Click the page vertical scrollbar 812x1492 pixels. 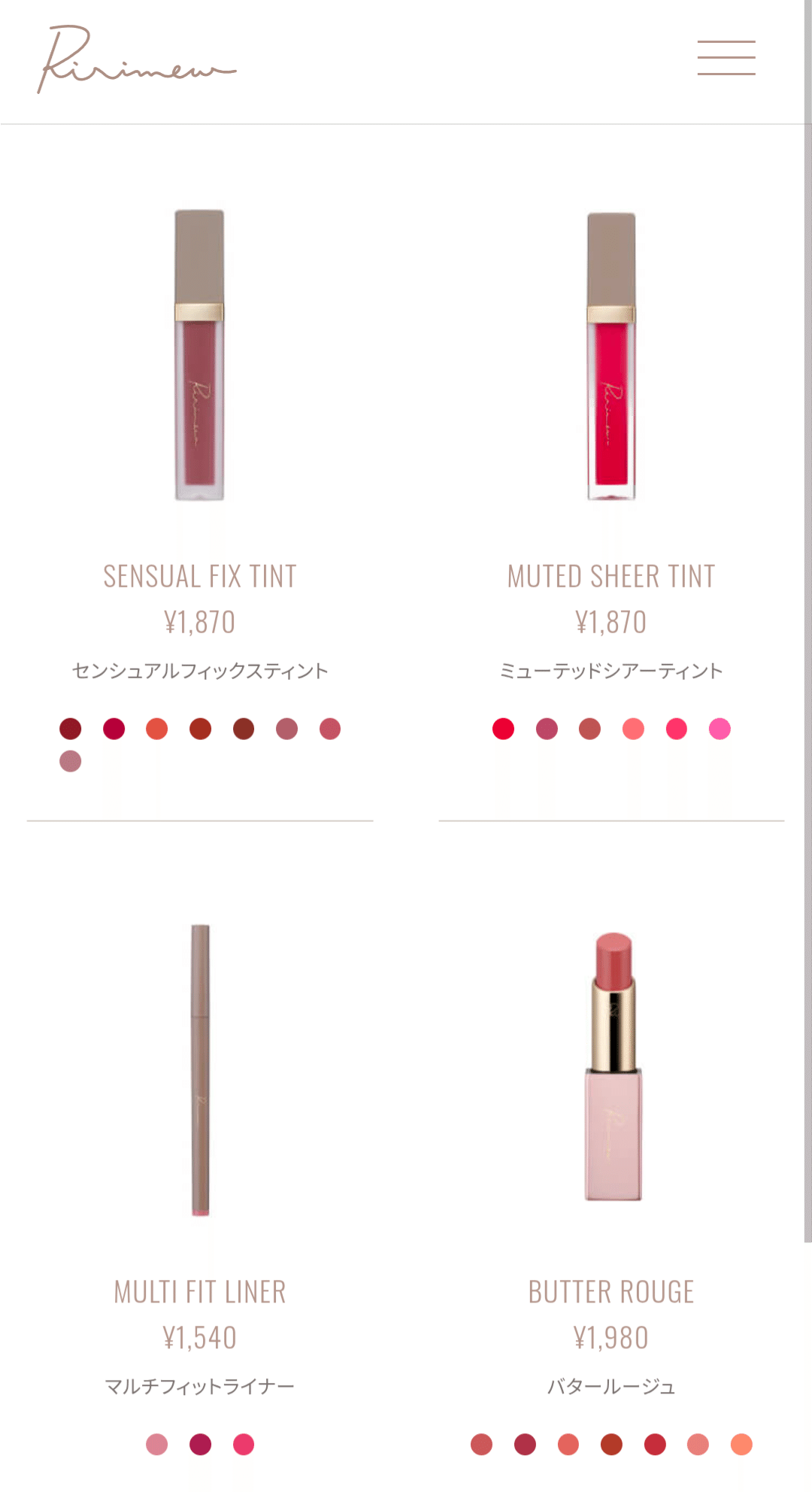click(x=807, y=621)
